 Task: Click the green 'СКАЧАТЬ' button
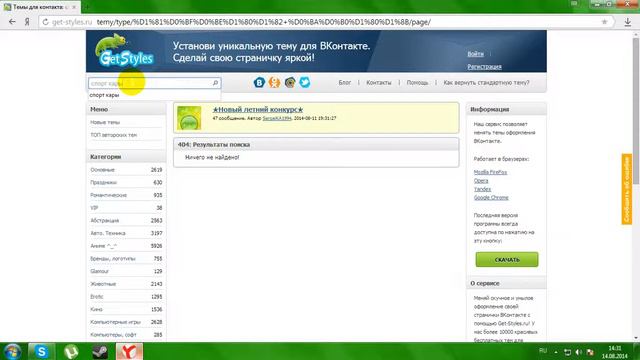point(507,260)
